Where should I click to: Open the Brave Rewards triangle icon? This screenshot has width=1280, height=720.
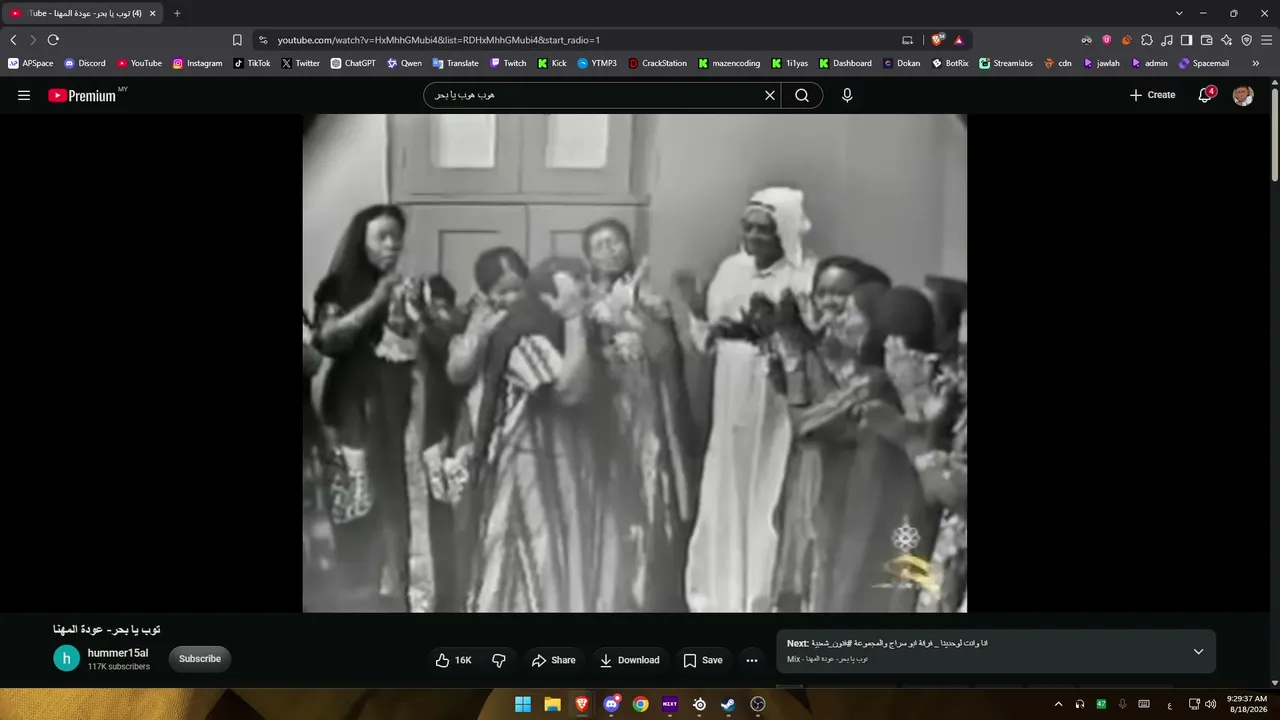pos(958,40)
